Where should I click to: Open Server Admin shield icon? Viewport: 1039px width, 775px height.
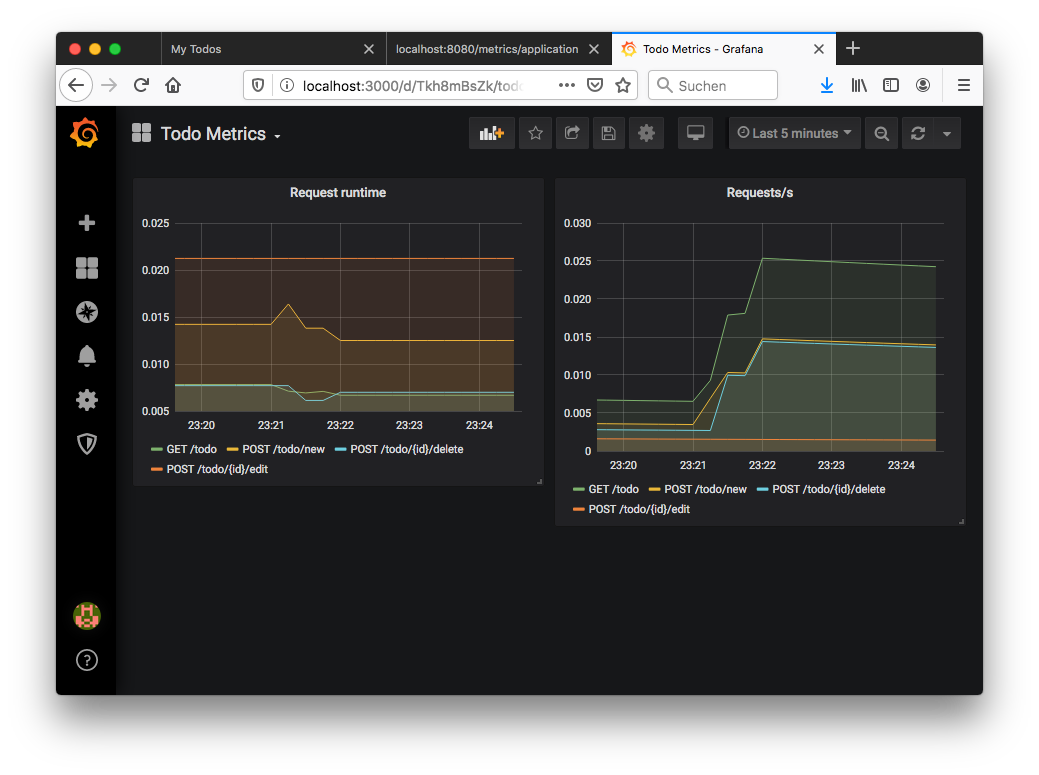(x=87, y=444)
